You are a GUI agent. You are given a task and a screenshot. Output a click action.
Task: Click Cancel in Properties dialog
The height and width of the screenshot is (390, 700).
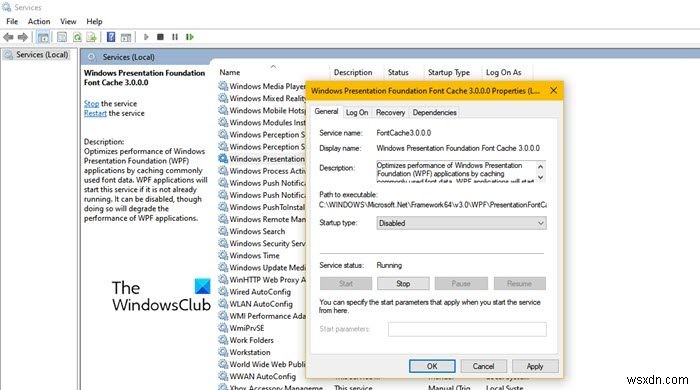click(483, 366)
